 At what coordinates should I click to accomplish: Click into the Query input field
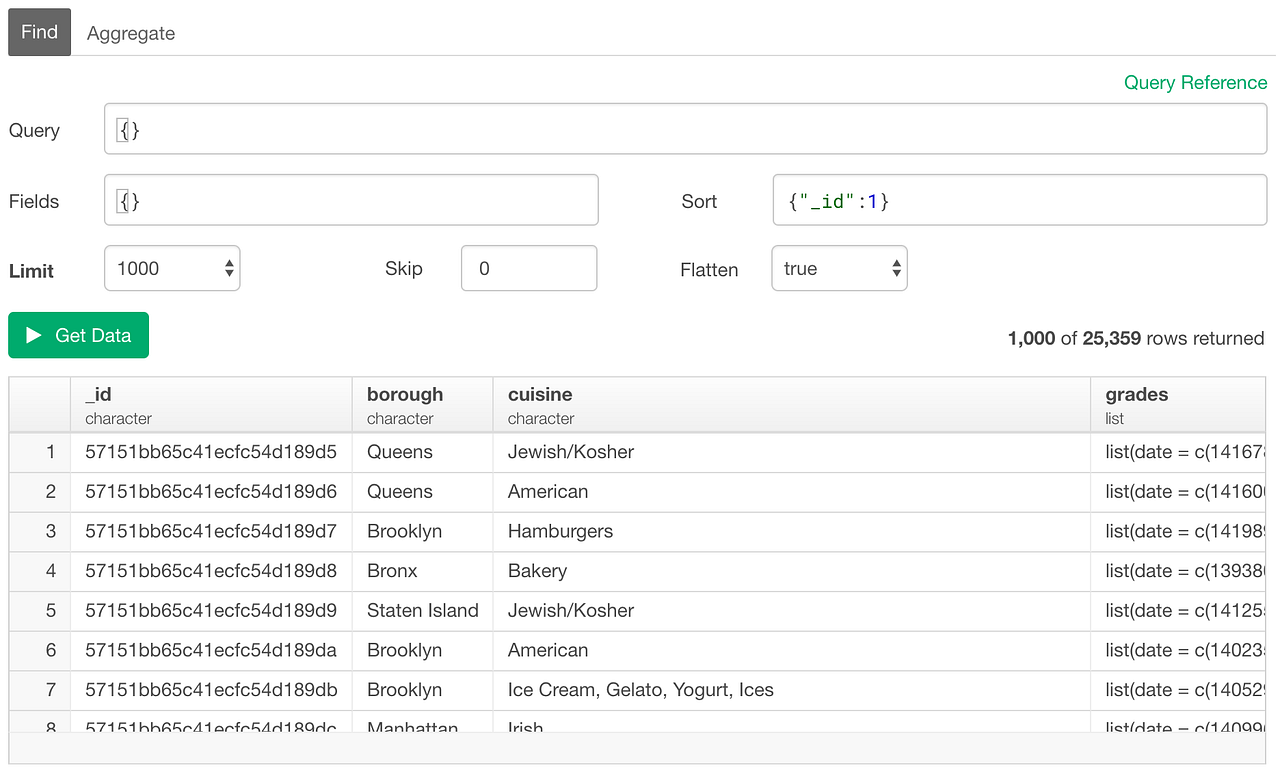[x=685, y=130]
